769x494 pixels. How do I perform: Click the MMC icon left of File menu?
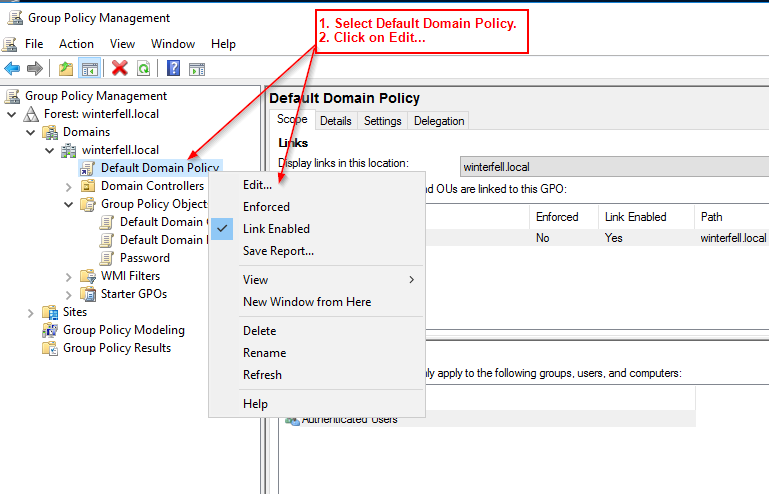[9, 44]
